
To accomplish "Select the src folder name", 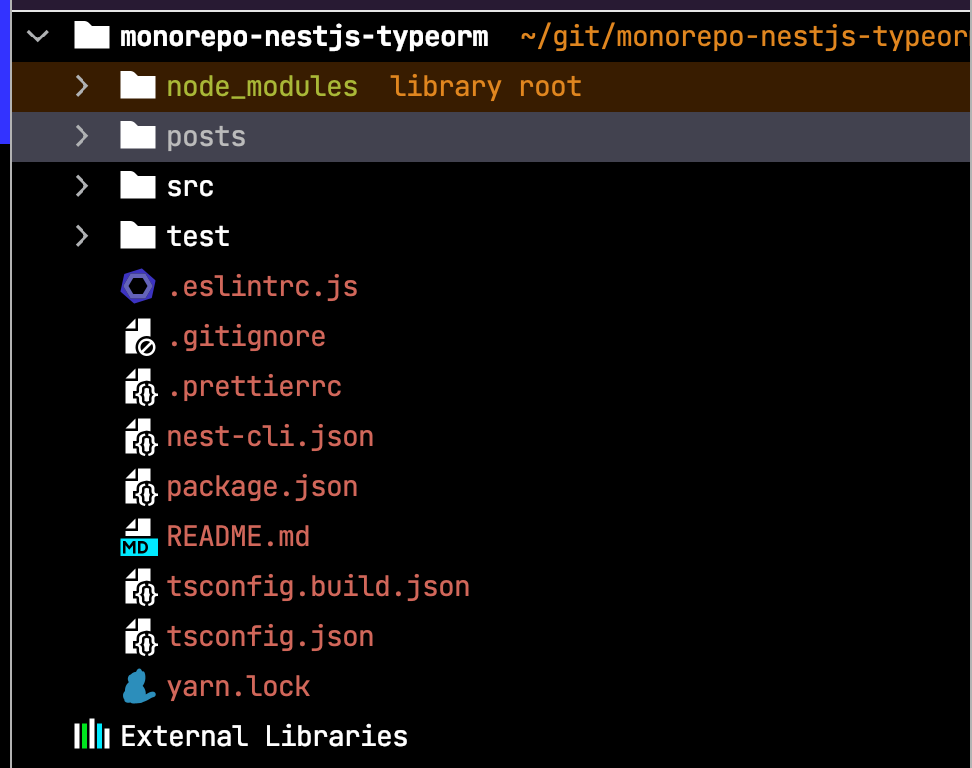I will tap(190, 187).
